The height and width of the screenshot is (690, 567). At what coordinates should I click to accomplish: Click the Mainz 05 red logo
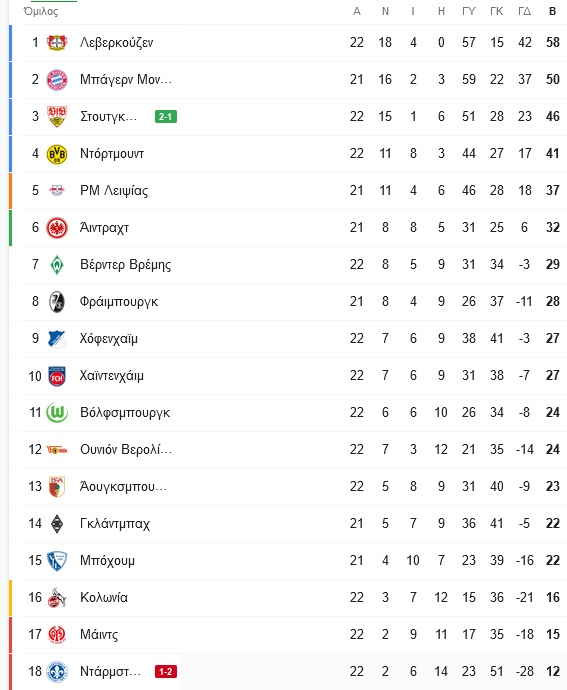click(57, 635)
